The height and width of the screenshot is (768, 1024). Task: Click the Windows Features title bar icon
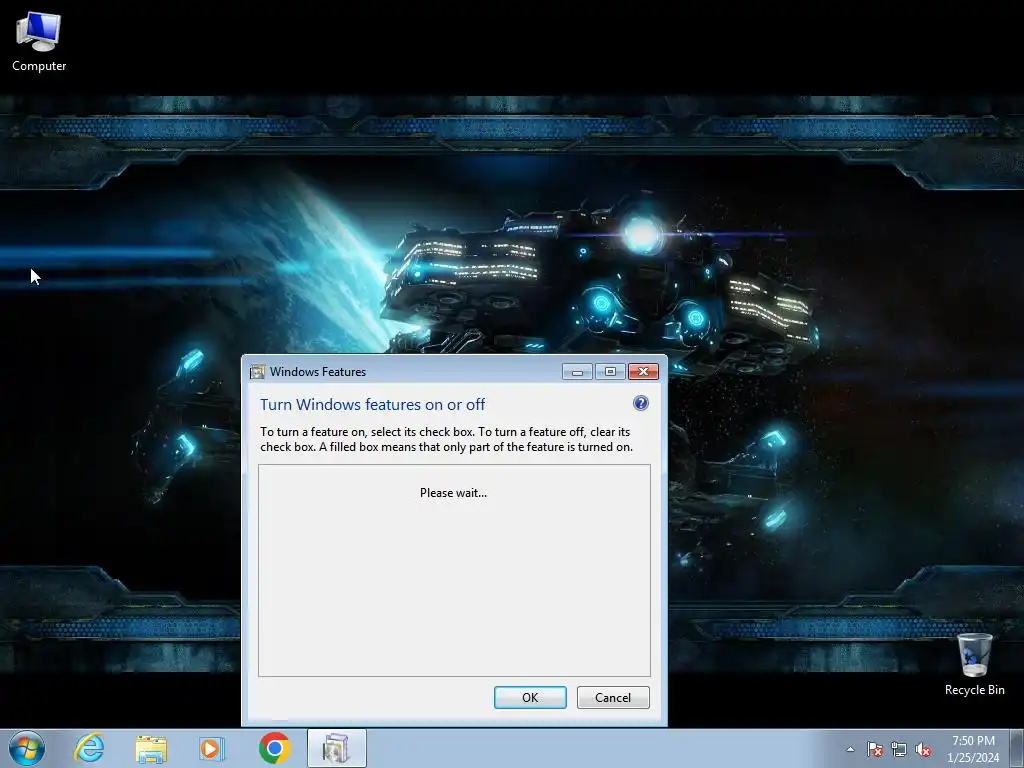[257, 372]
